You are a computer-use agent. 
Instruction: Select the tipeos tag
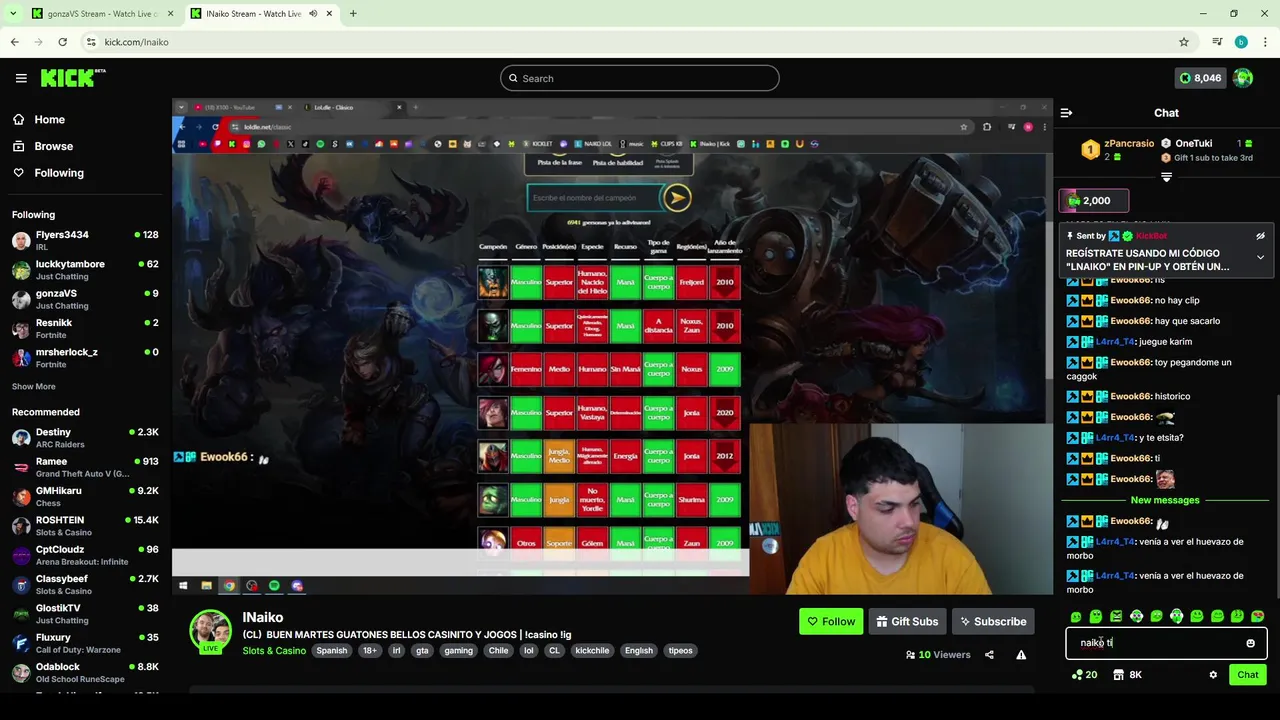tap(680, 651)
